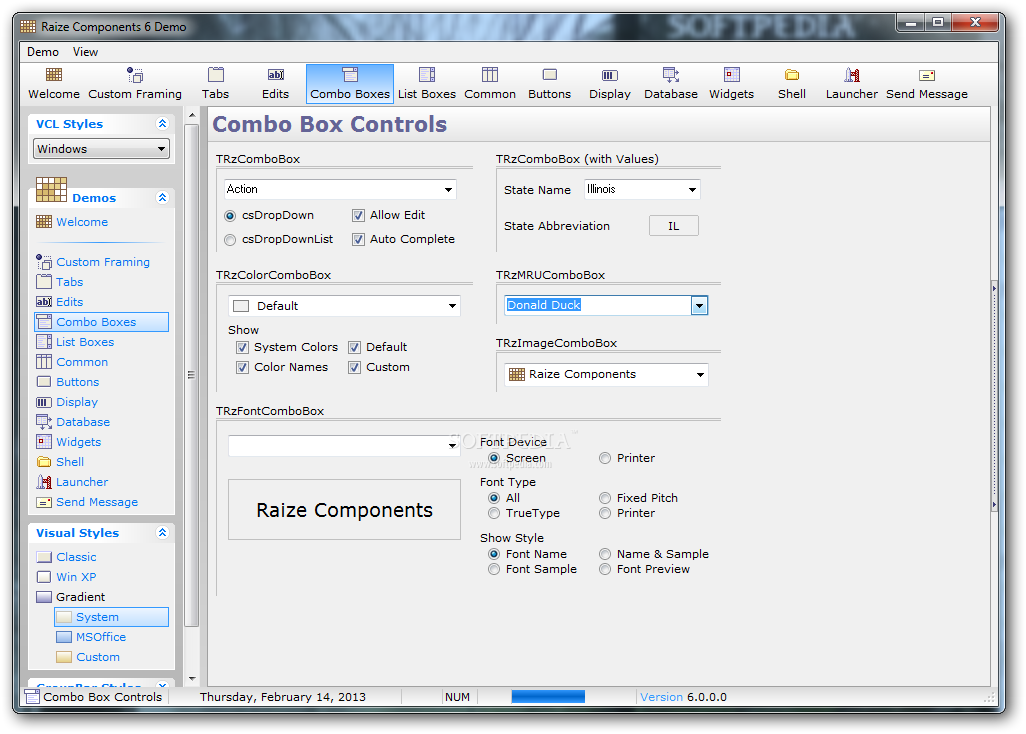Open the Shell toolbar icon
The height and width of the screenshot is (734, 1026).
click(x=792, y=75)
